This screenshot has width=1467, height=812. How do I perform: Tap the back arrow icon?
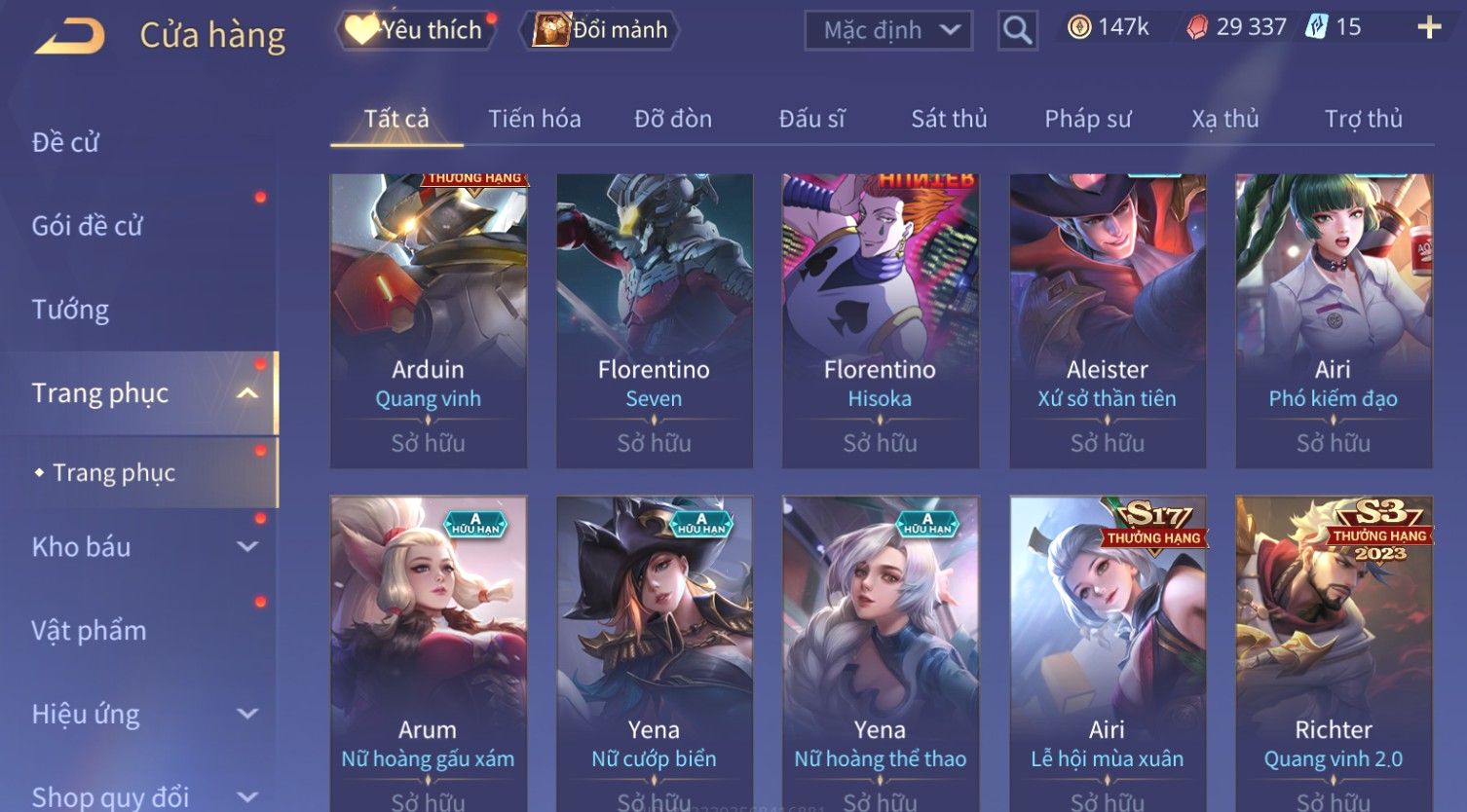[70, 36]
